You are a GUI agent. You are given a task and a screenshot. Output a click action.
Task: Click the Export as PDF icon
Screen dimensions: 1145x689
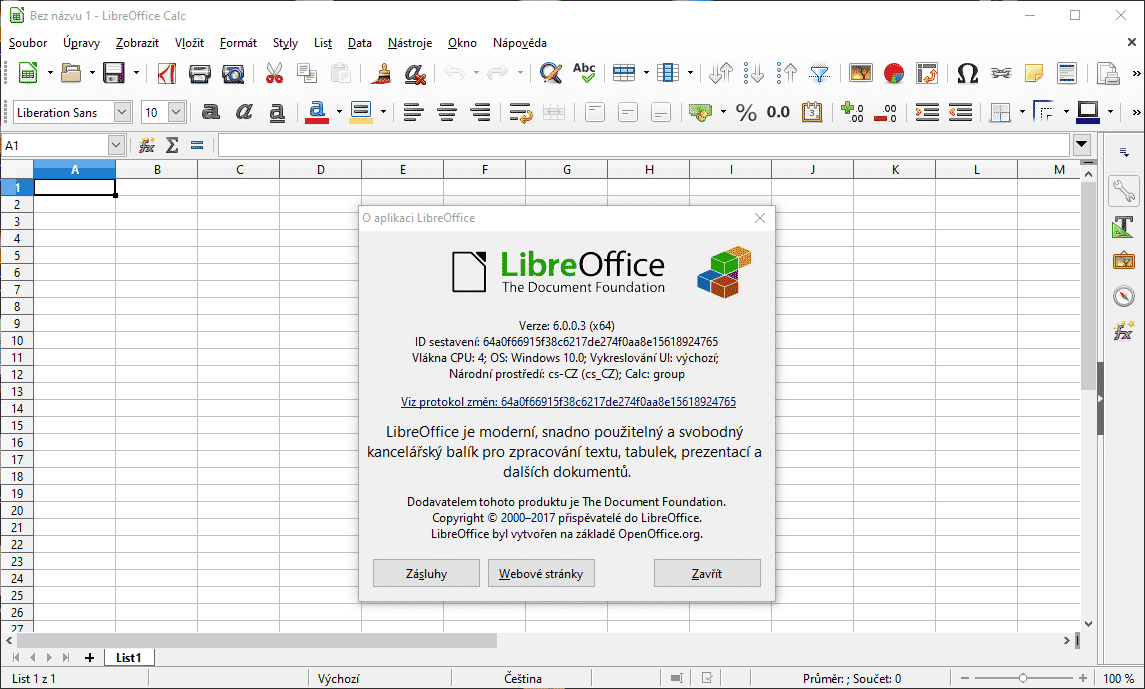168,73
